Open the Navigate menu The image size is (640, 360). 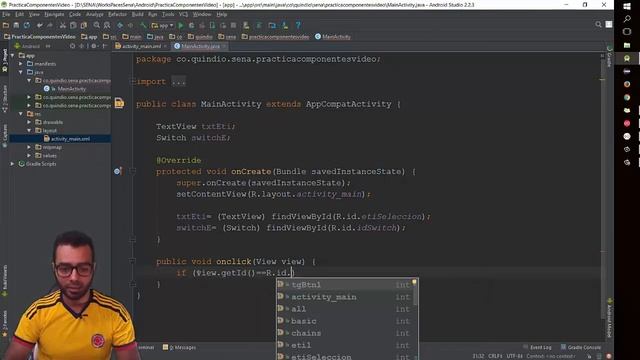[x=54, y=14]
